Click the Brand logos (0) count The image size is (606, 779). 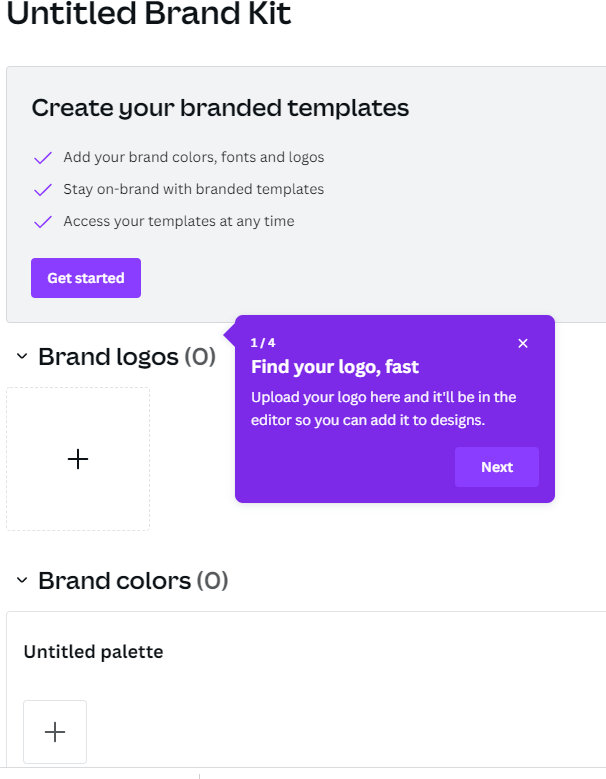pyautogui.click(x=200, y=357)
